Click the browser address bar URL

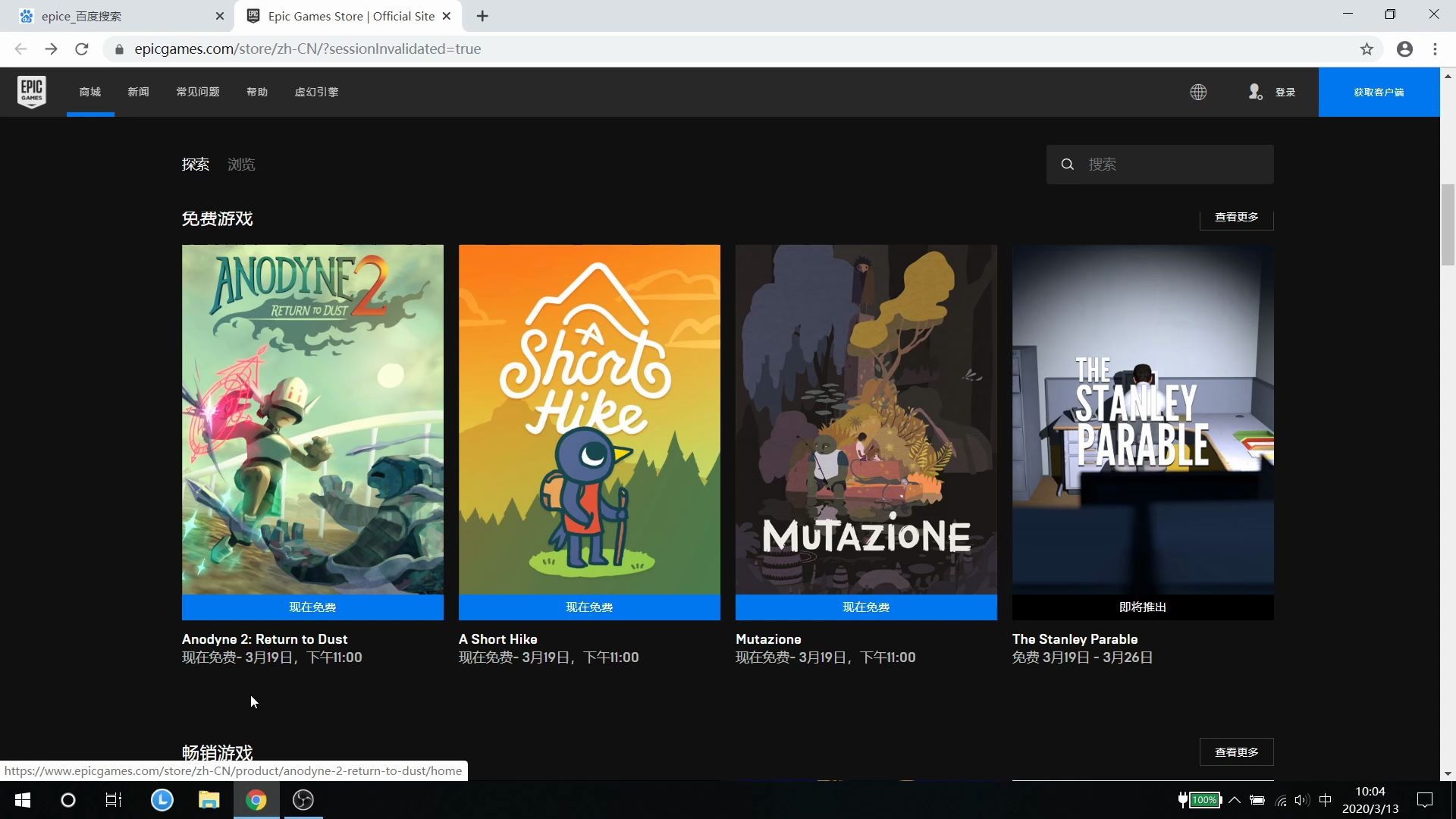click(307, 49)
